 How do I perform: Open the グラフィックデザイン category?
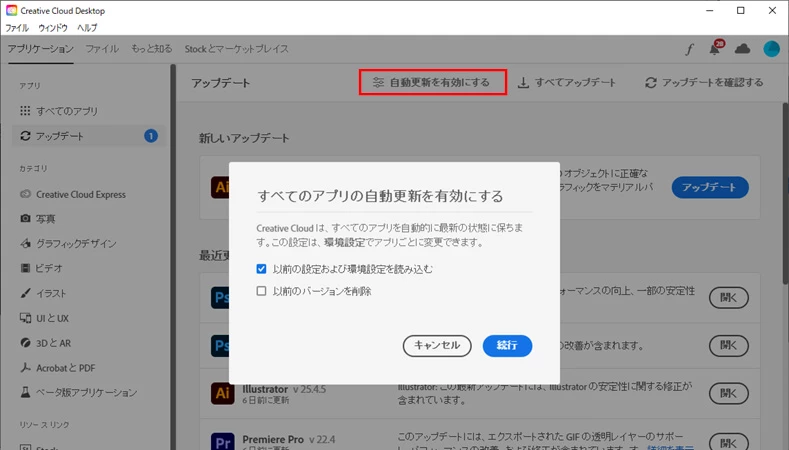68,244
